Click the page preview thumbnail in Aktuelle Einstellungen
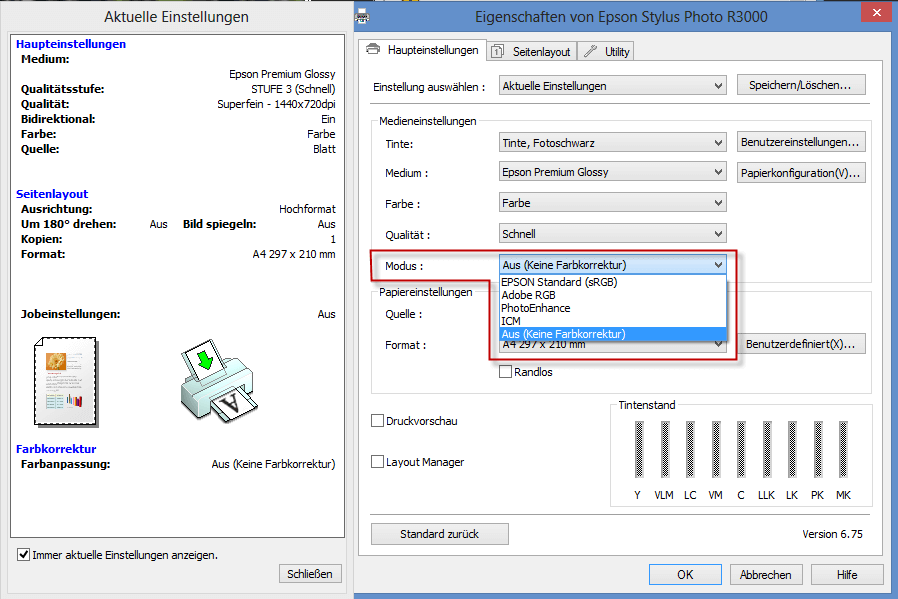Viewport: 898px width, 599px height. [66, 382]
